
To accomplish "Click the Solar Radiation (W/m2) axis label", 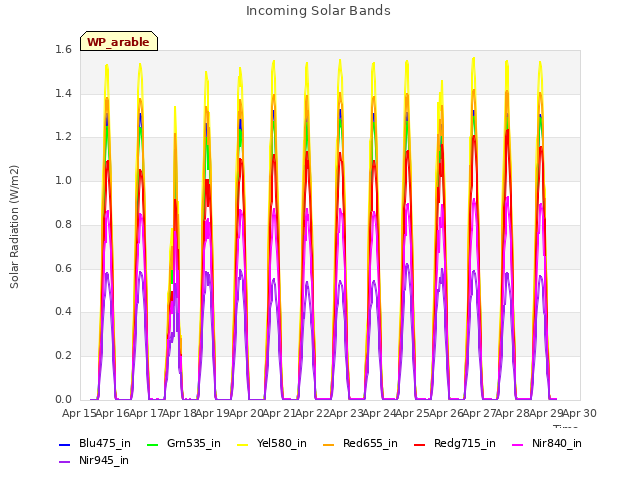I will 14,227.
